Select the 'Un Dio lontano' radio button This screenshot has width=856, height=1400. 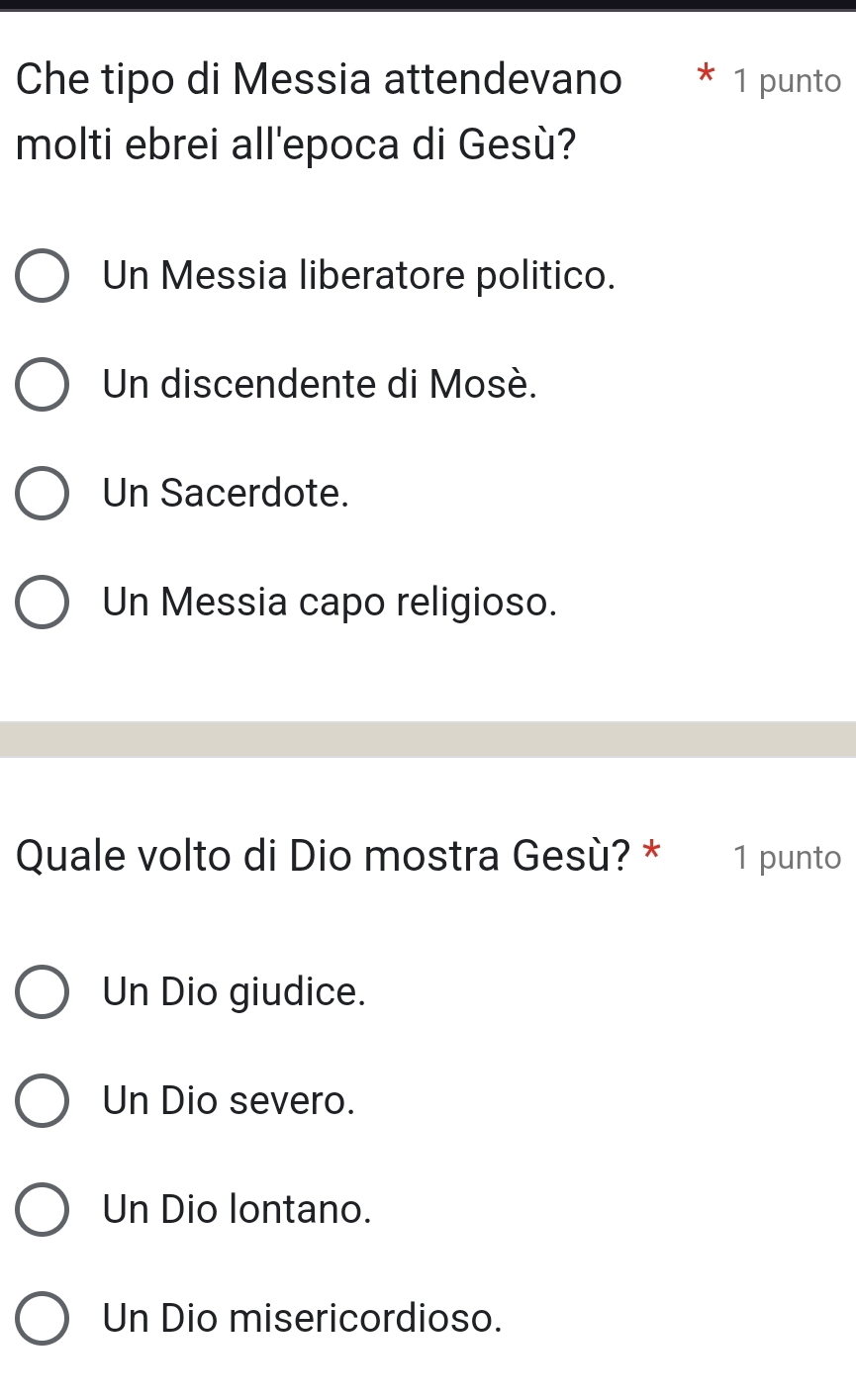tap(43, 1209)
